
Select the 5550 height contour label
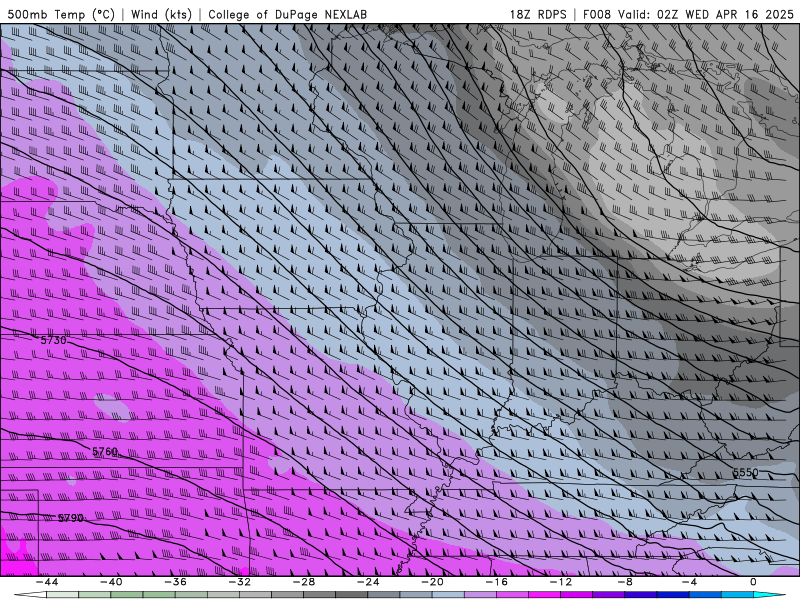(x=746, y=472)
